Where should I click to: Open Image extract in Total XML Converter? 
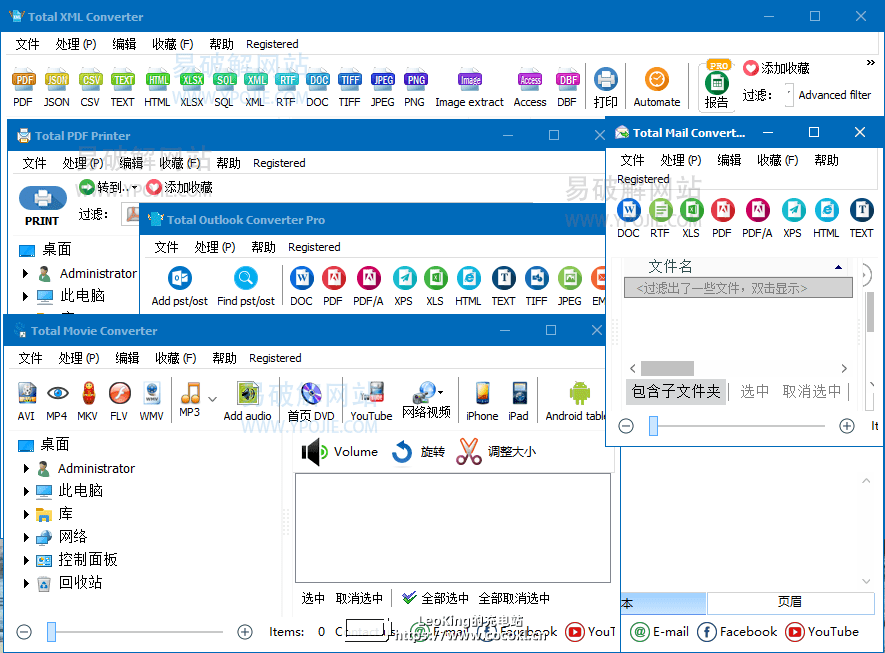[469, 88]
